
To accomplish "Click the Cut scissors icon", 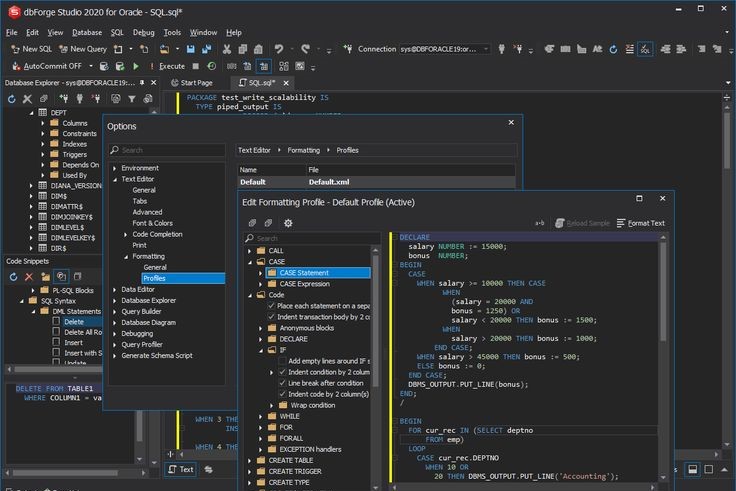I will click(x=227, y=49).
